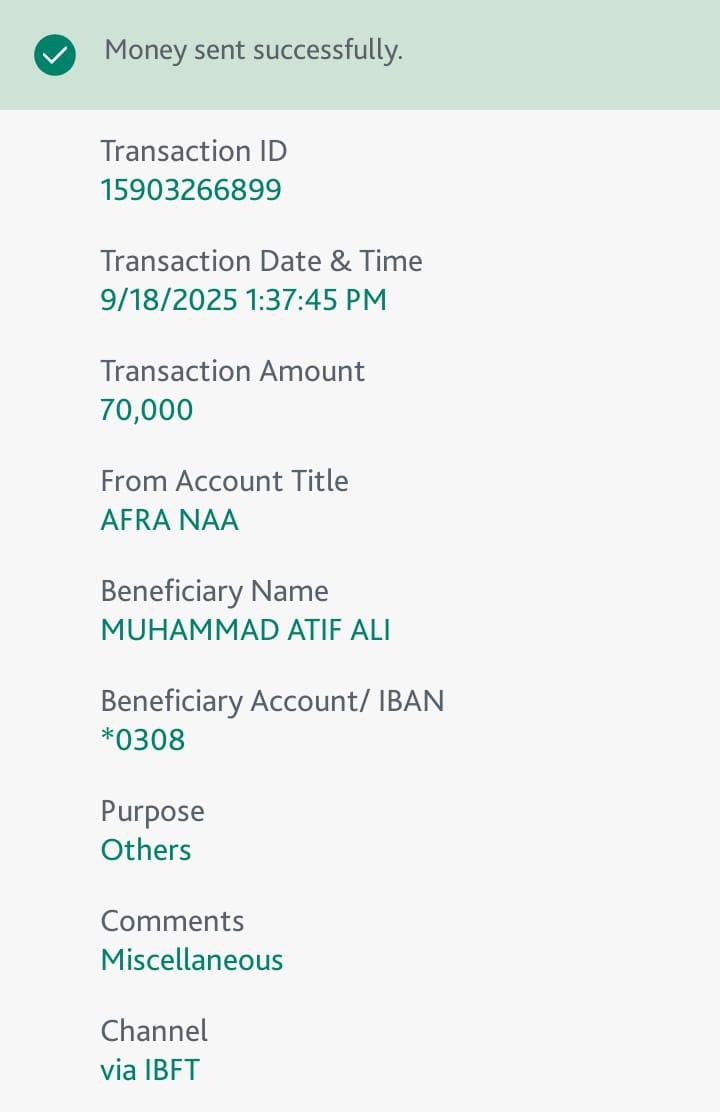Tap the purpose value Others
Screen dimensions: 720x1112
146,850
